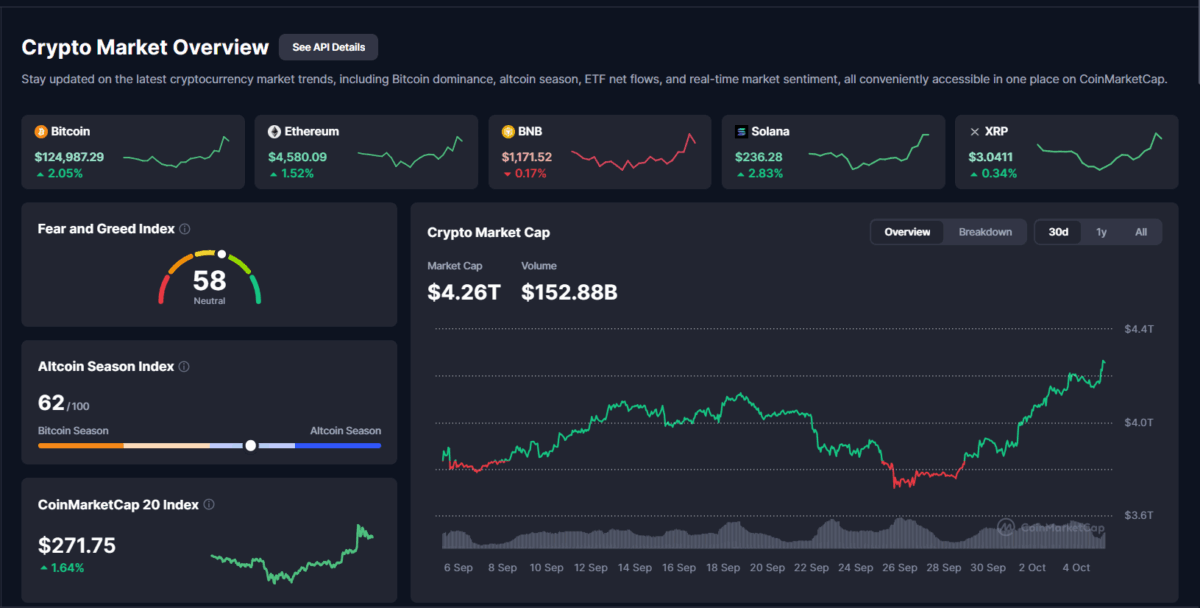The width and height of the screenshot is (1200, 608).
Task: Click the Ethereum logo icon
Action: coord(274,131)
